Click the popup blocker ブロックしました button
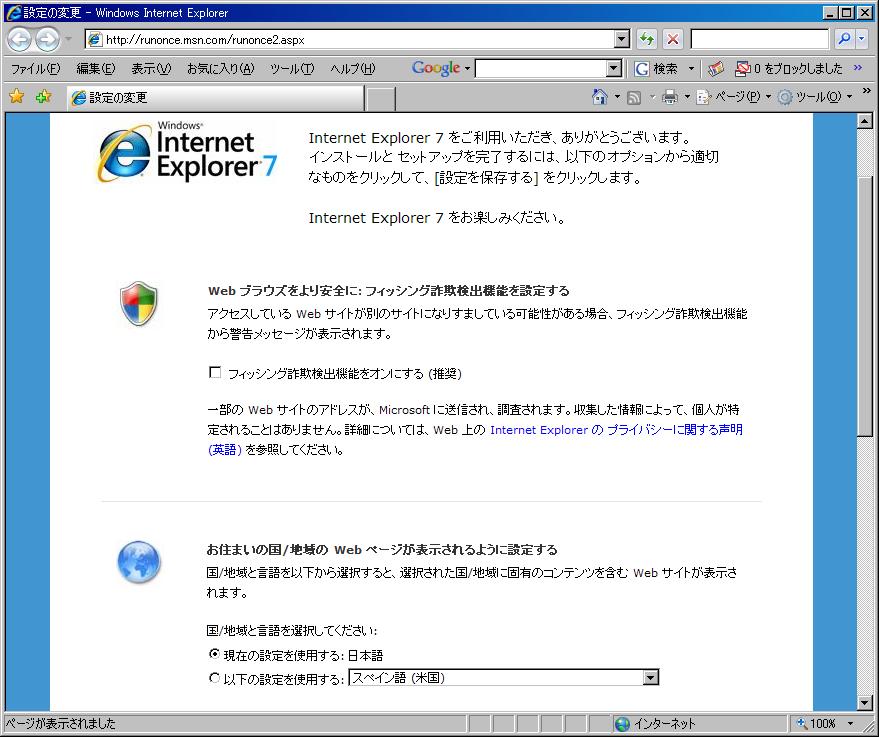Image resolution: width=879 pixels, height=737 pixels. pyautogui.click(x=789, y=68)
